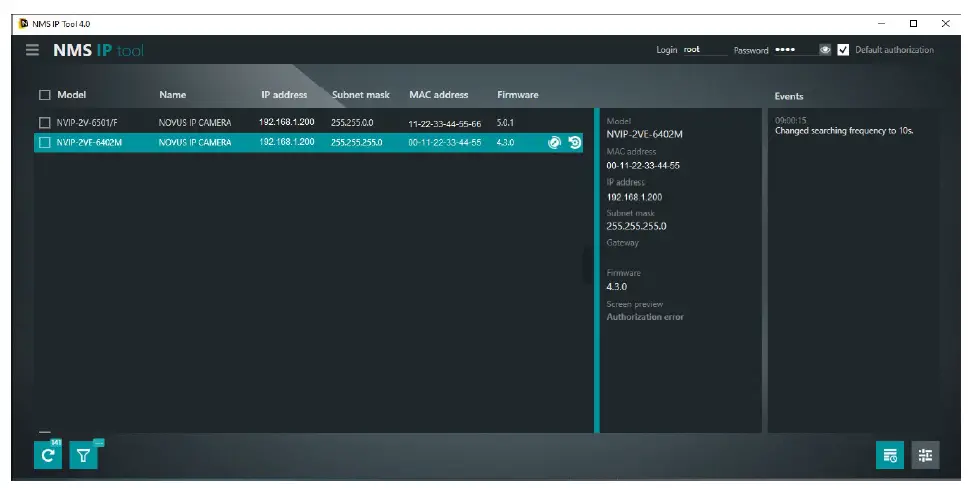
Task: Click the Default authorization label
Action: (894, 50)
